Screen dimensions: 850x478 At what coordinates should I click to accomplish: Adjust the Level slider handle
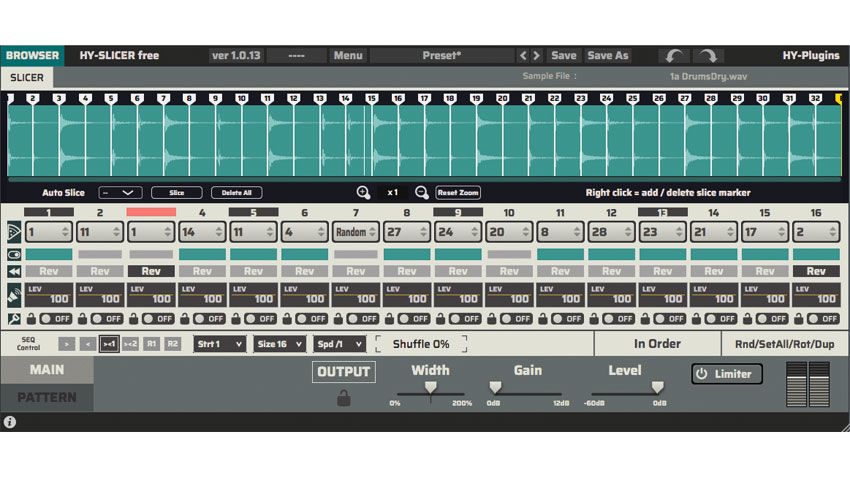pyautogui.click(x=658, y=386)
